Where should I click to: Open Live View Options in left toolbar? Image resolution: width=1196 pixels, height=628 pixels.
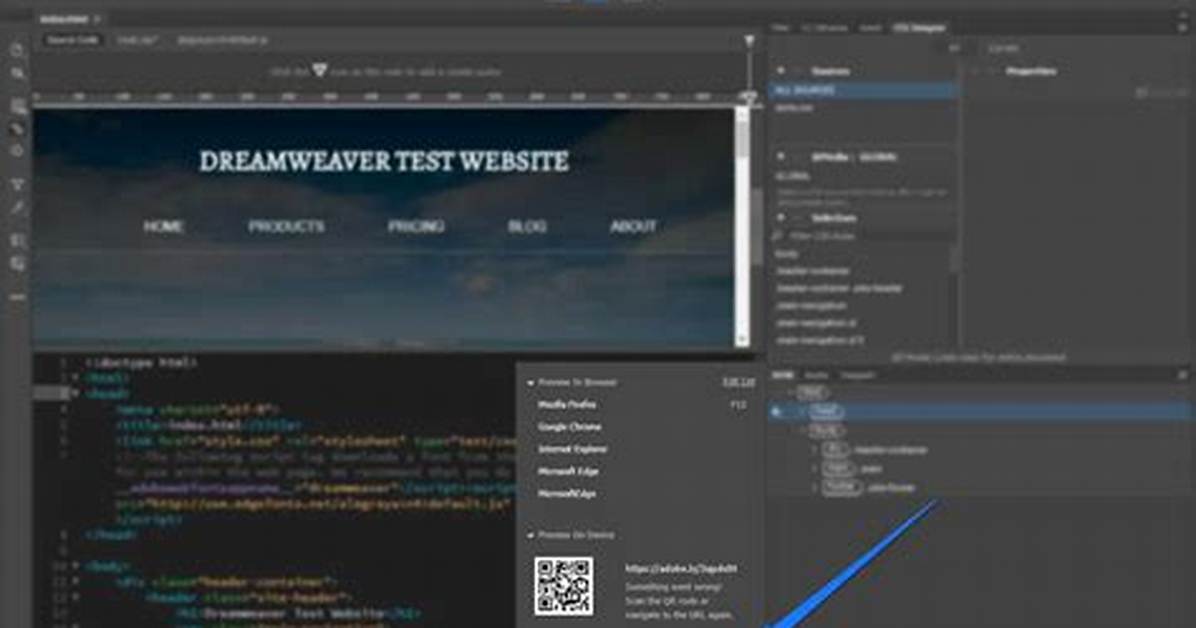point(18,107)
